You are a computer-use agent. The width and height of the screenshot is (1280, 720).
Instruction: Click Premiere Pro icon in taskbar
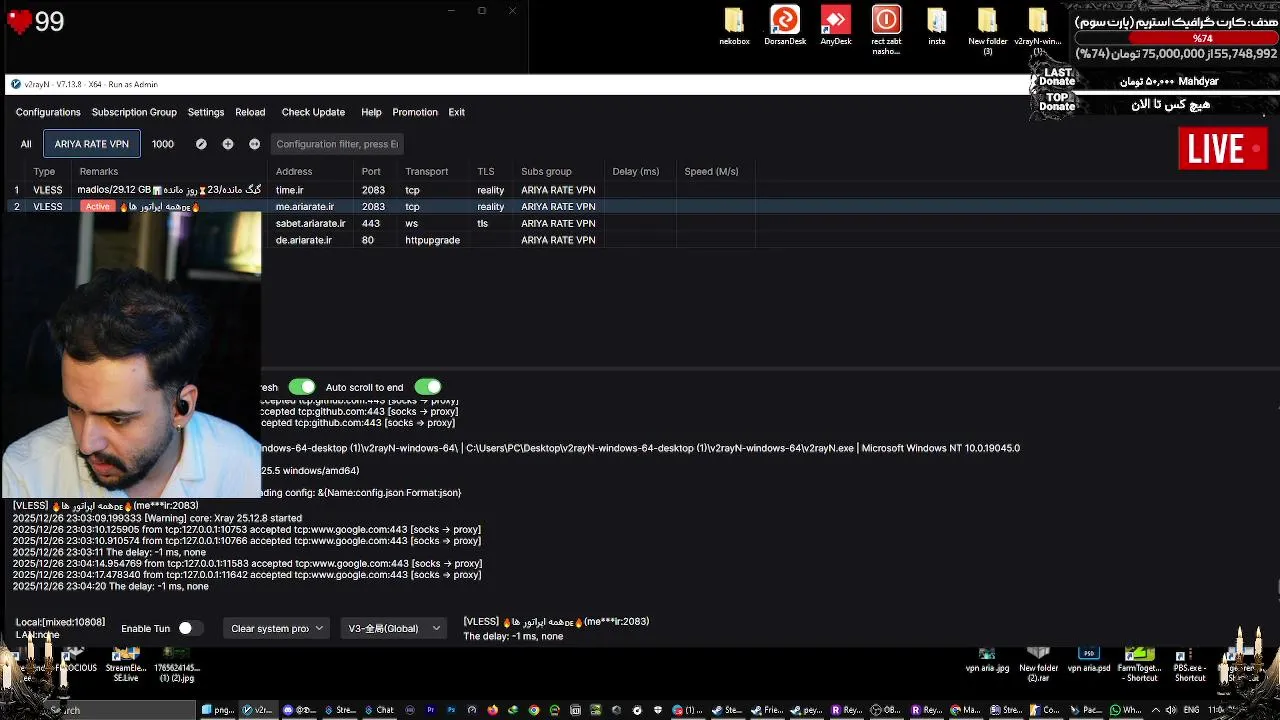coord(431,710)
